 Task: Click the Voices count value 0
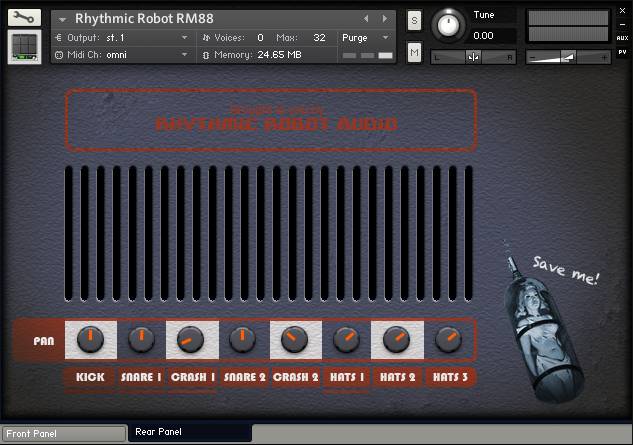260,38
